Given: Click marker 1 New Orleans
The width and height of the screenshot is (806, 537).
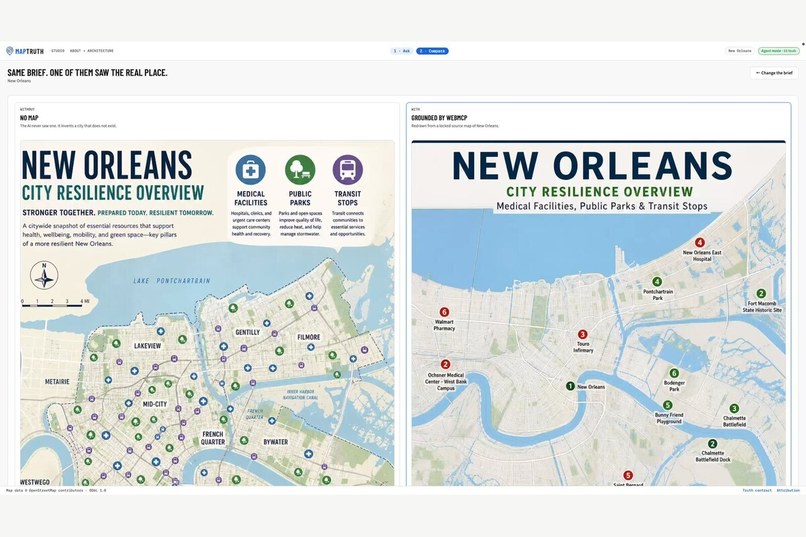Looking at the screenshot, I should coord(570,386).
